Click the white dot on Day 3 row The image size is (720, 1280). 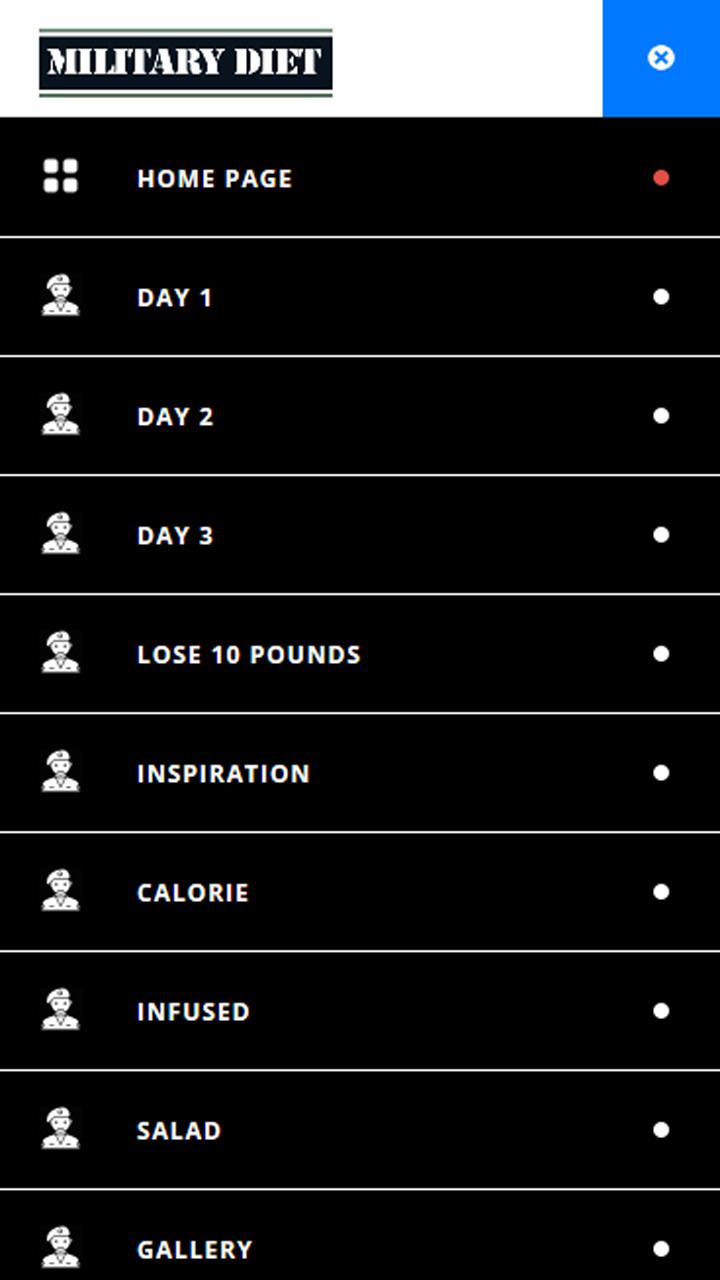coord(660,535)
